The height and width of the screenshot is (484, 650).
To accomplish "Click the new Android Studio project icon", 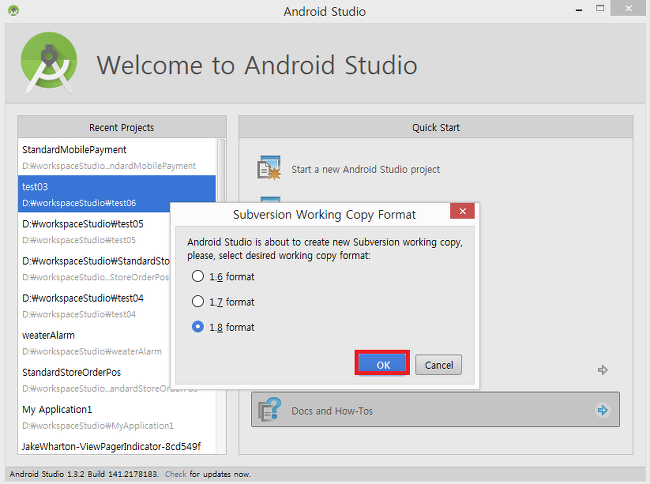I will [x=269, y=168].
